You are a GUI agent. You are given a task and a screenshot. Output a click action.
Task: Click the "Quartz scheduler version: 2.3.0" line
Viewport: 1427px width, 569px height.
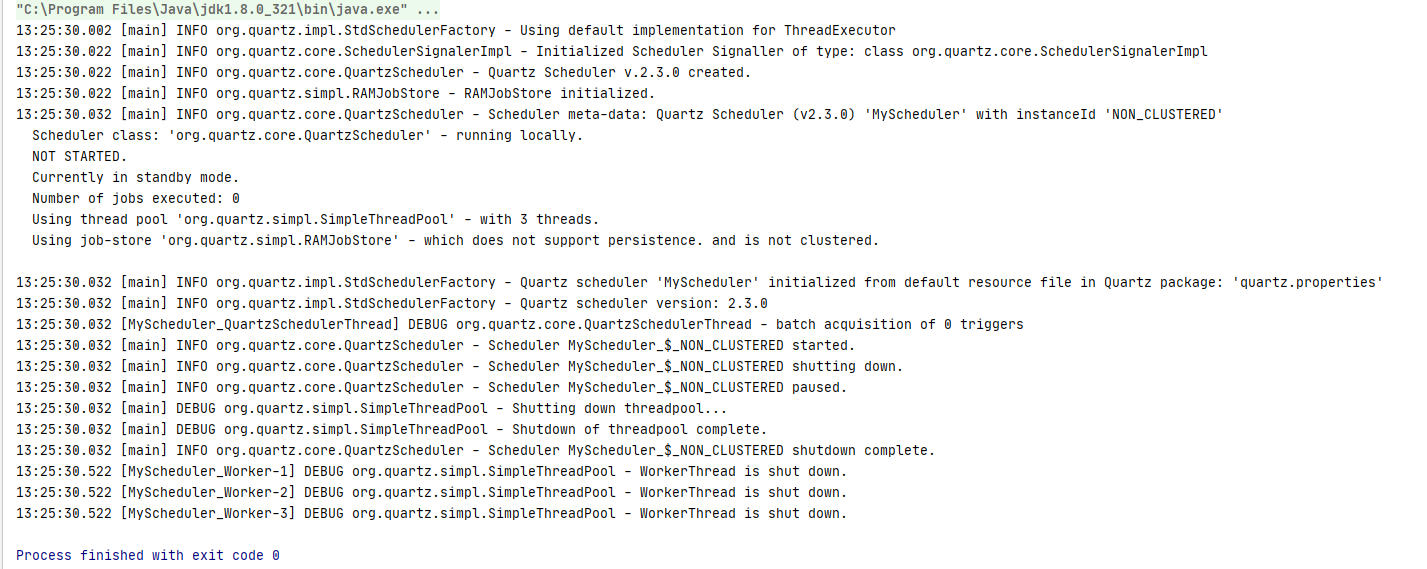pos(392,303)
